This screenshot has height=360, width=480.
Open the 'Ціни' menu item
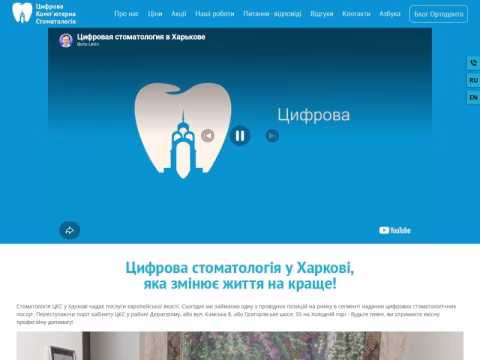155,14
